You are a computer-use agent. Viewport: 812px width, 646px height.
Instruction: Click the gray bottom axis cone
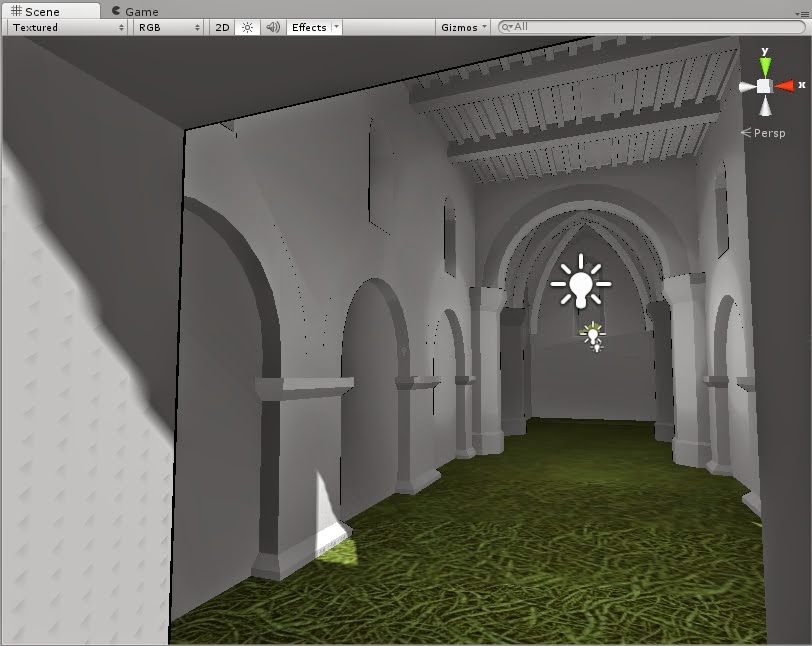coord(765,106)
